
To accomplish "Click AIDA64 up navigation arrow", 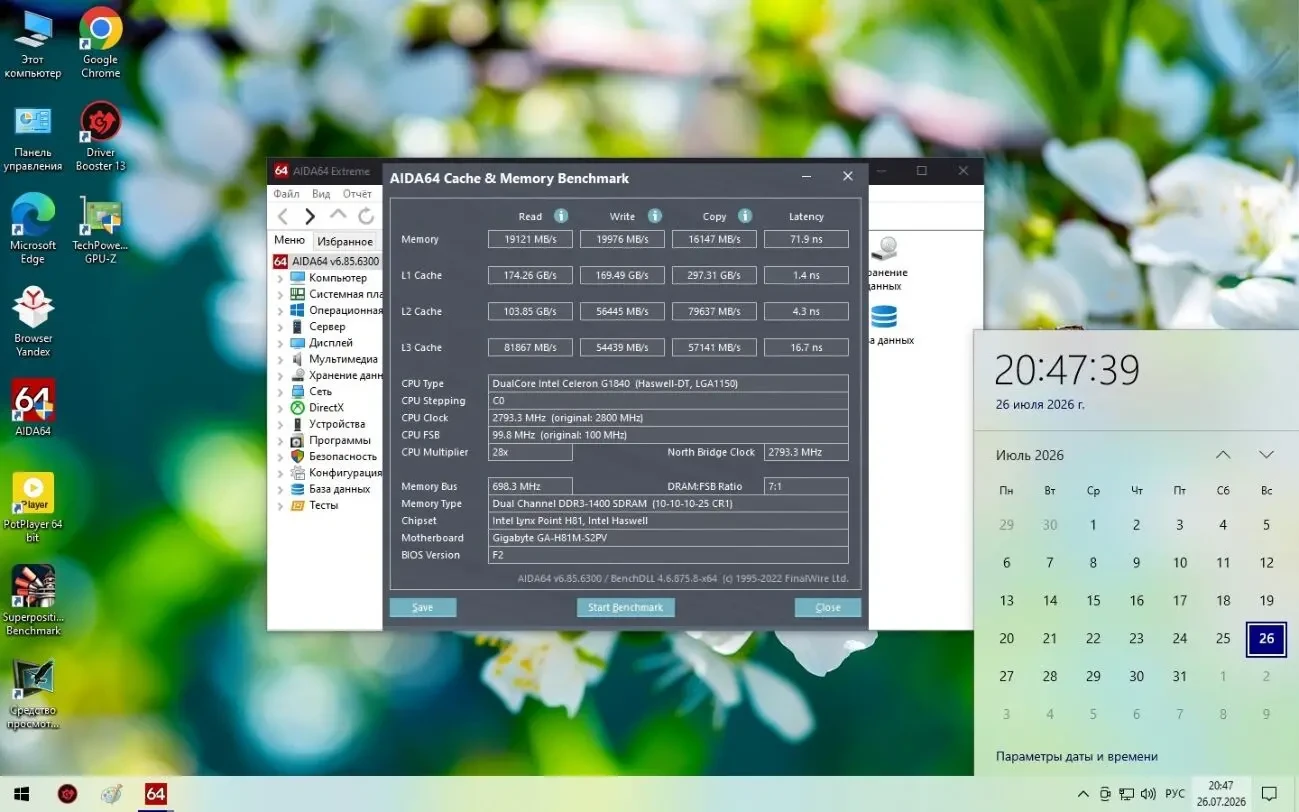I will [338, 215].
